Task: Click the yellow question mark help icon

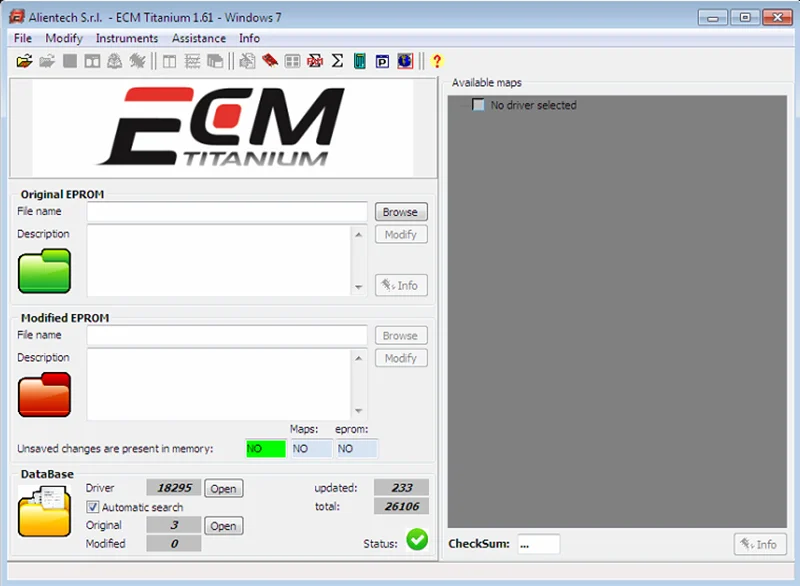Action: tap(437, 61)
